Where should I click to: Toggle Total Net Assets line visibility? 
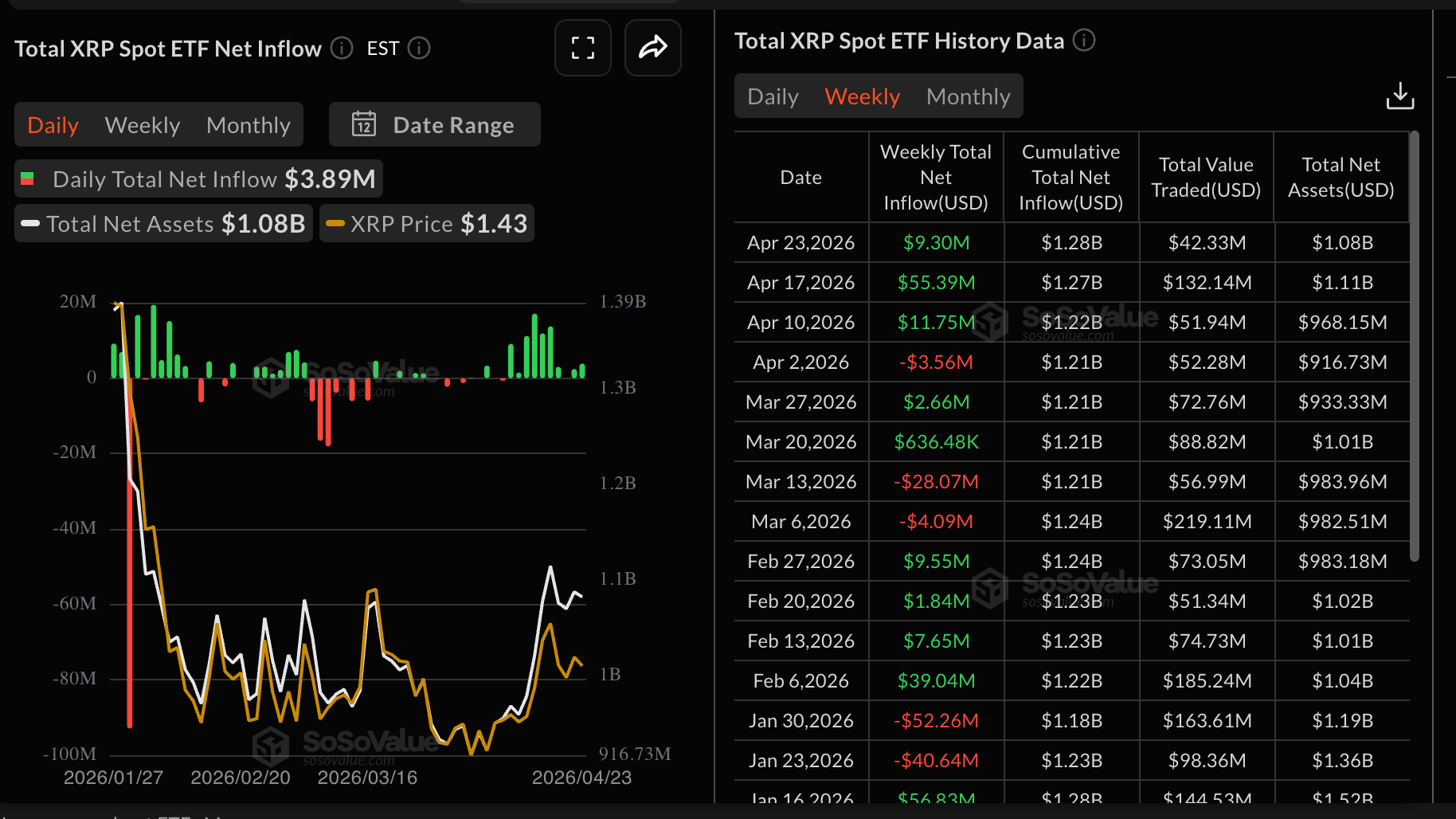point(163,223)
